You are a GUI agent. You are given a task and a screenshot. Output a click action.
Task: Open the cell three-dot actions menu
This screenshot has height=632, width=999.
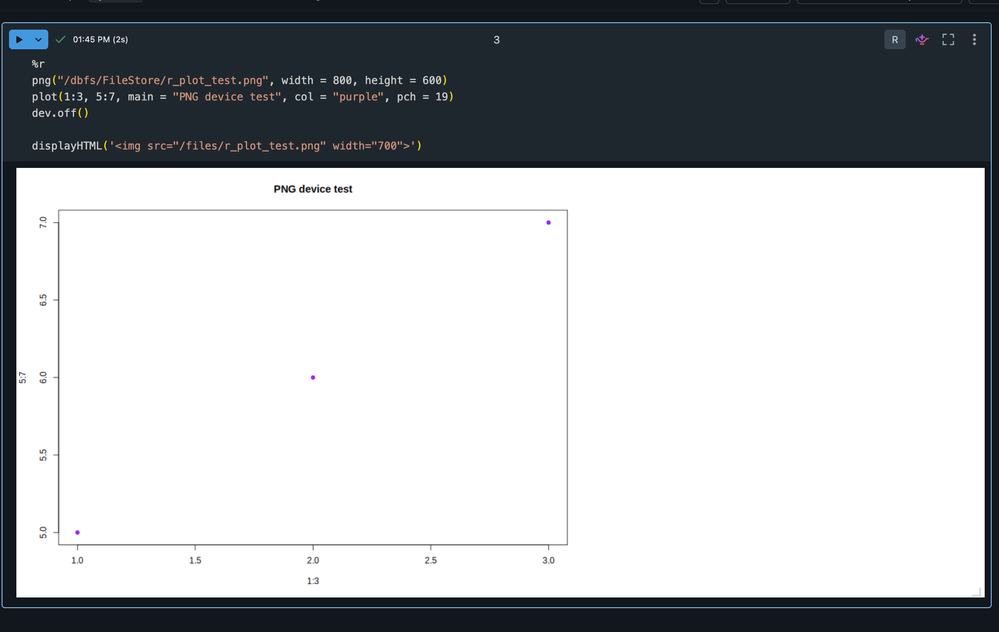point(974,40)
